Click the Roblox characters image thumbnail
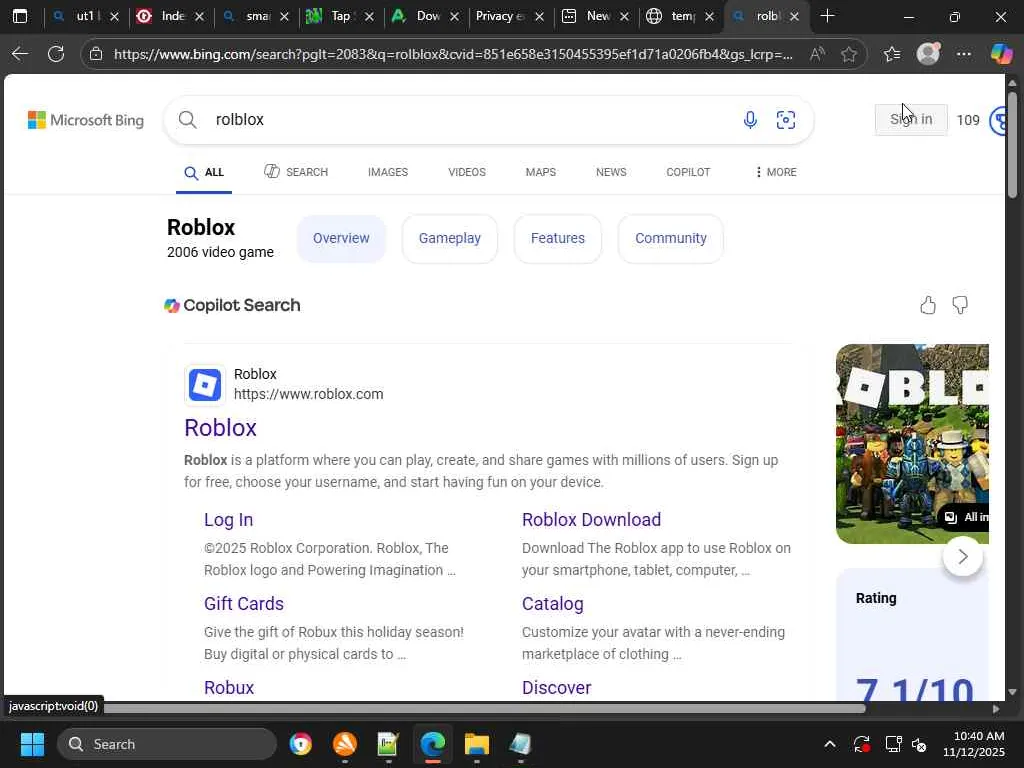This screenshot has width=1024, height=768. click(x=912, y=443)
